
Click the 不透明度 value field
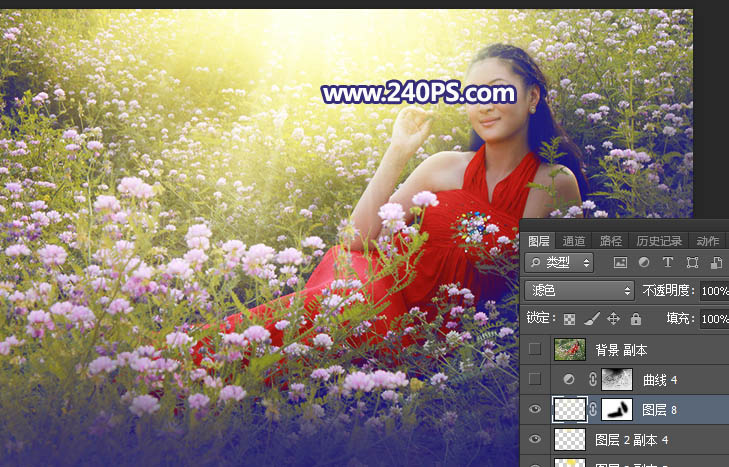[714, 291]
